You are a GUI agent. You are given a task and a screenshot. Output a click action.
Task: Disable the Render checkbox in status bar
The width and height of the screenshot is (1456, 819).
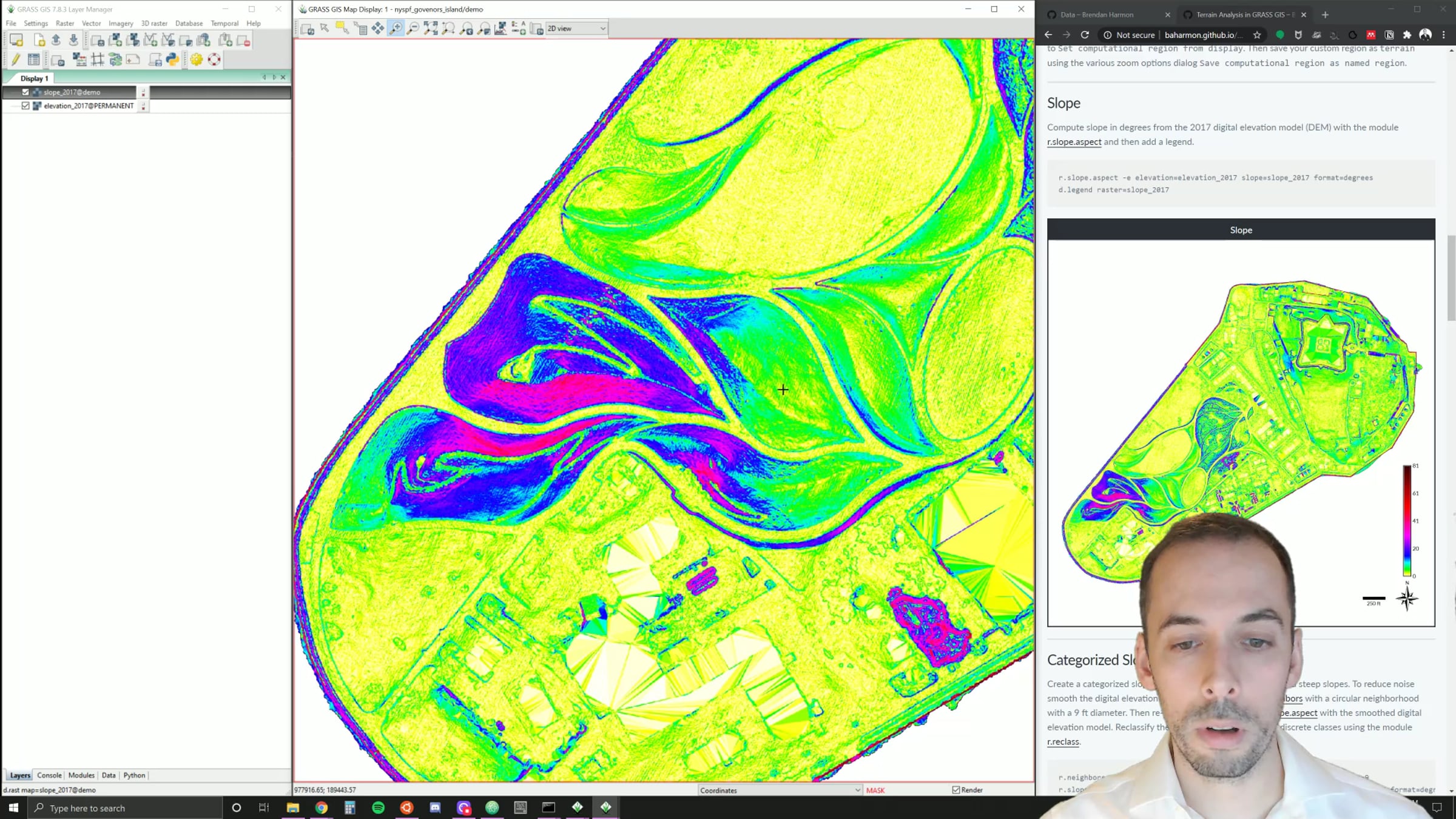click(956, 790)
